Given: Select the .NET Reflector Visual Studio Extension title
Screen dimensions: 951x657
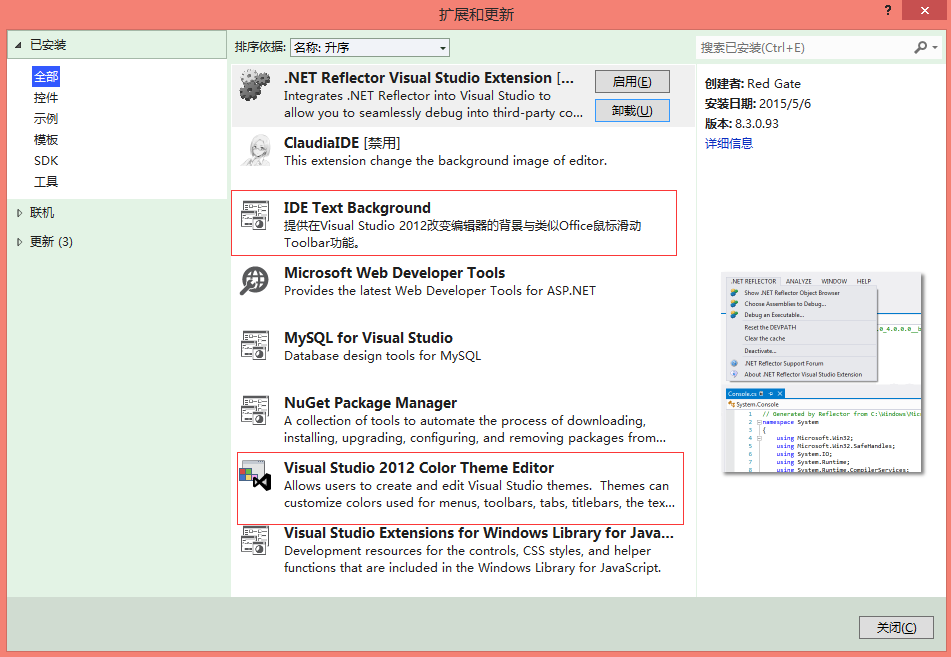Looking at the screenshot, I should [x=428, y=78].
